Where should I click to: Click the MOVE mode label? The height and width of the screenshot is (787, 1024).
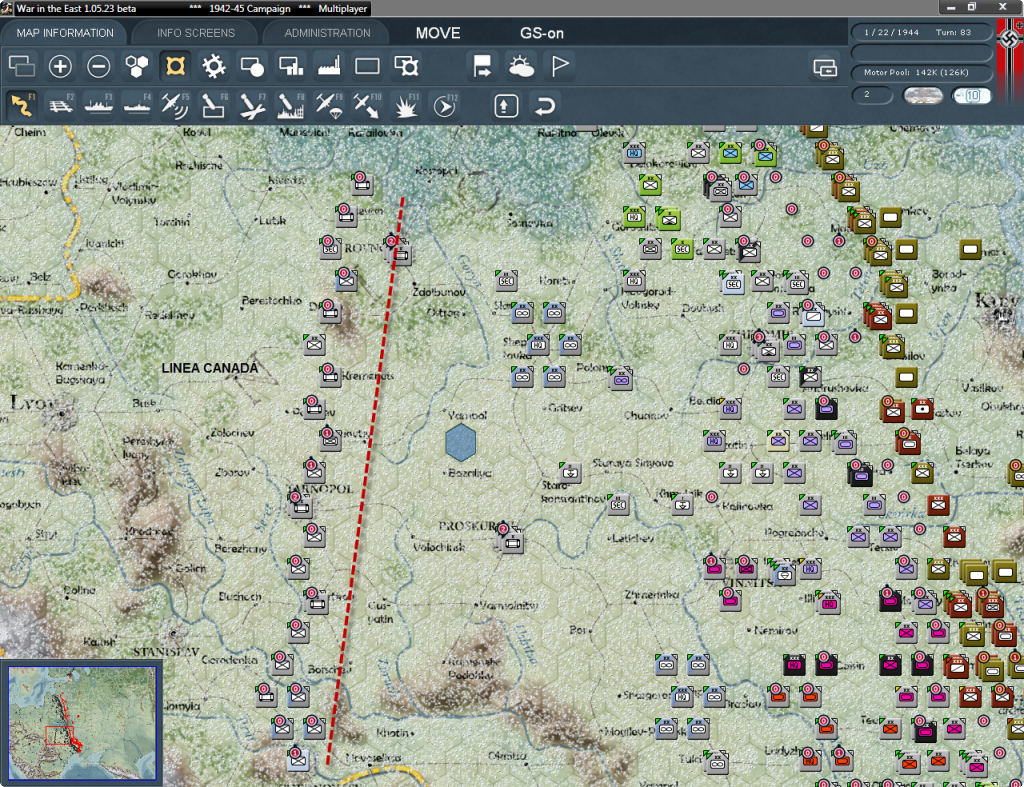438,33
